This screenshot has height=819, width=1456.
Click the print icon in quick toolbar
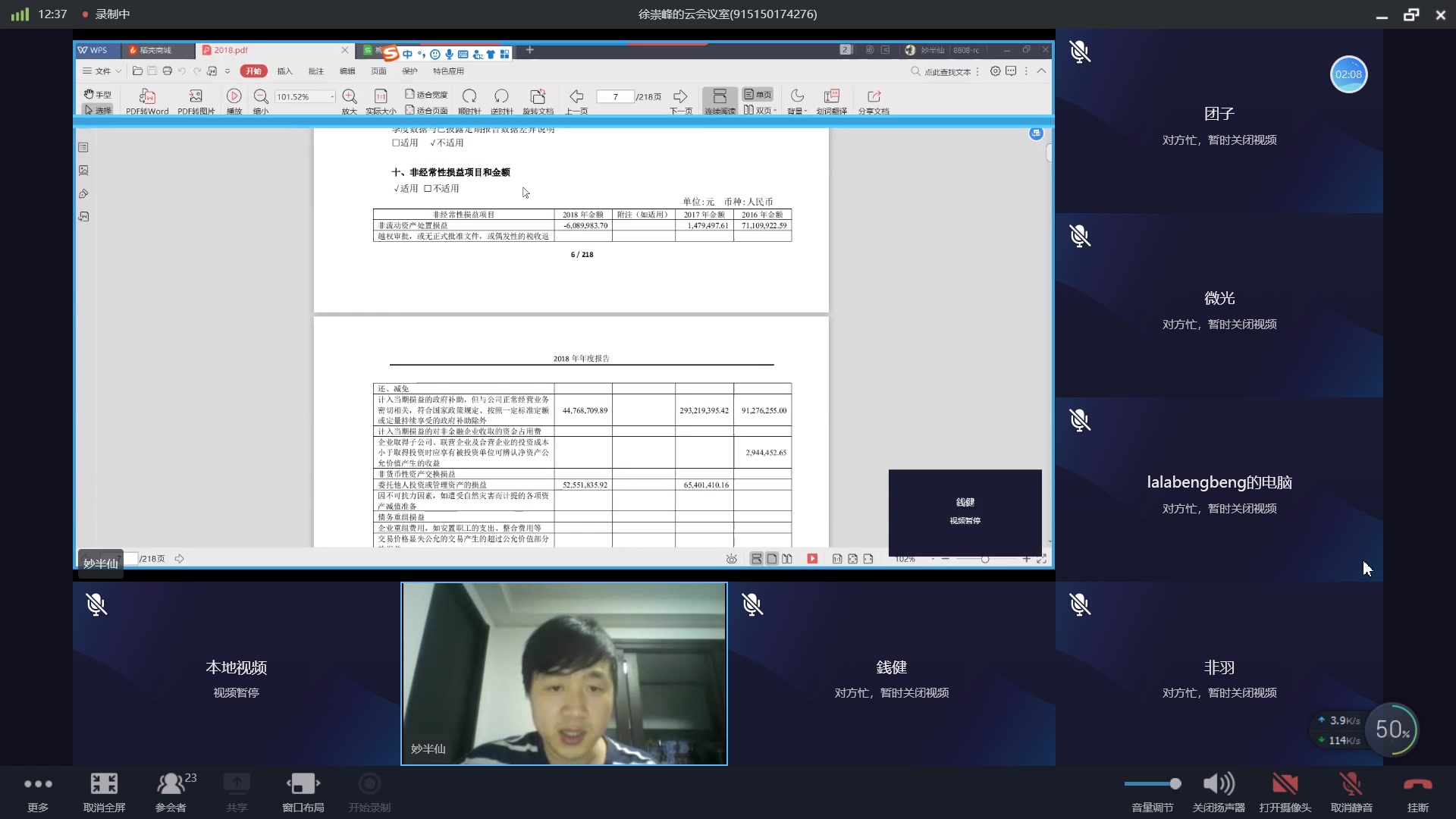point(167,71)
